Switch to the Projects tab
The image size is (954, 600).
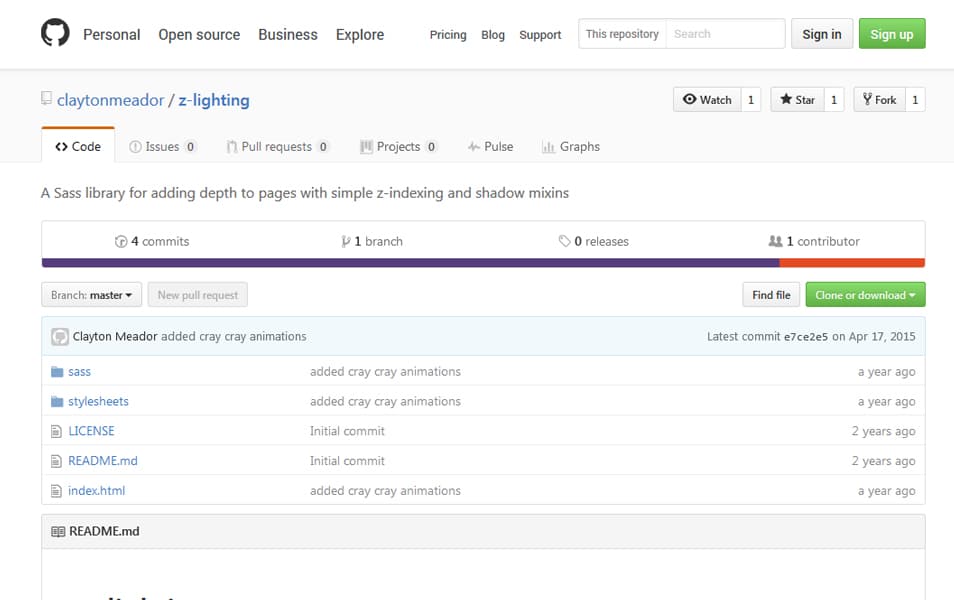click(x=399, y=147)
